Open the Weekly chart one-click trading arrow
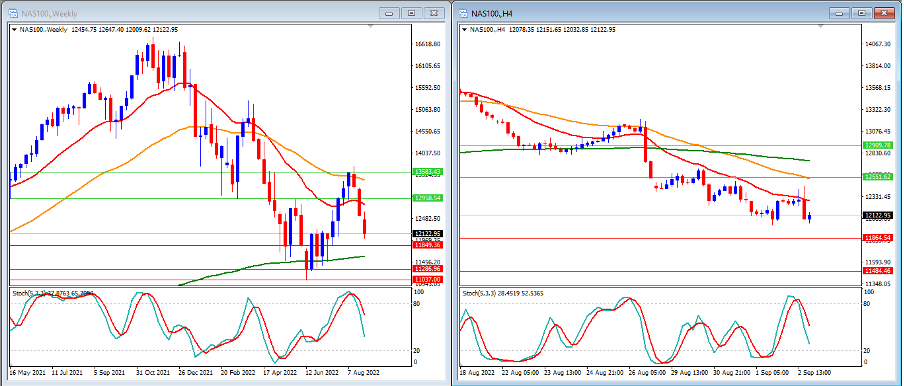This screenshot has height=386, width=904. [x=14, y=29]
